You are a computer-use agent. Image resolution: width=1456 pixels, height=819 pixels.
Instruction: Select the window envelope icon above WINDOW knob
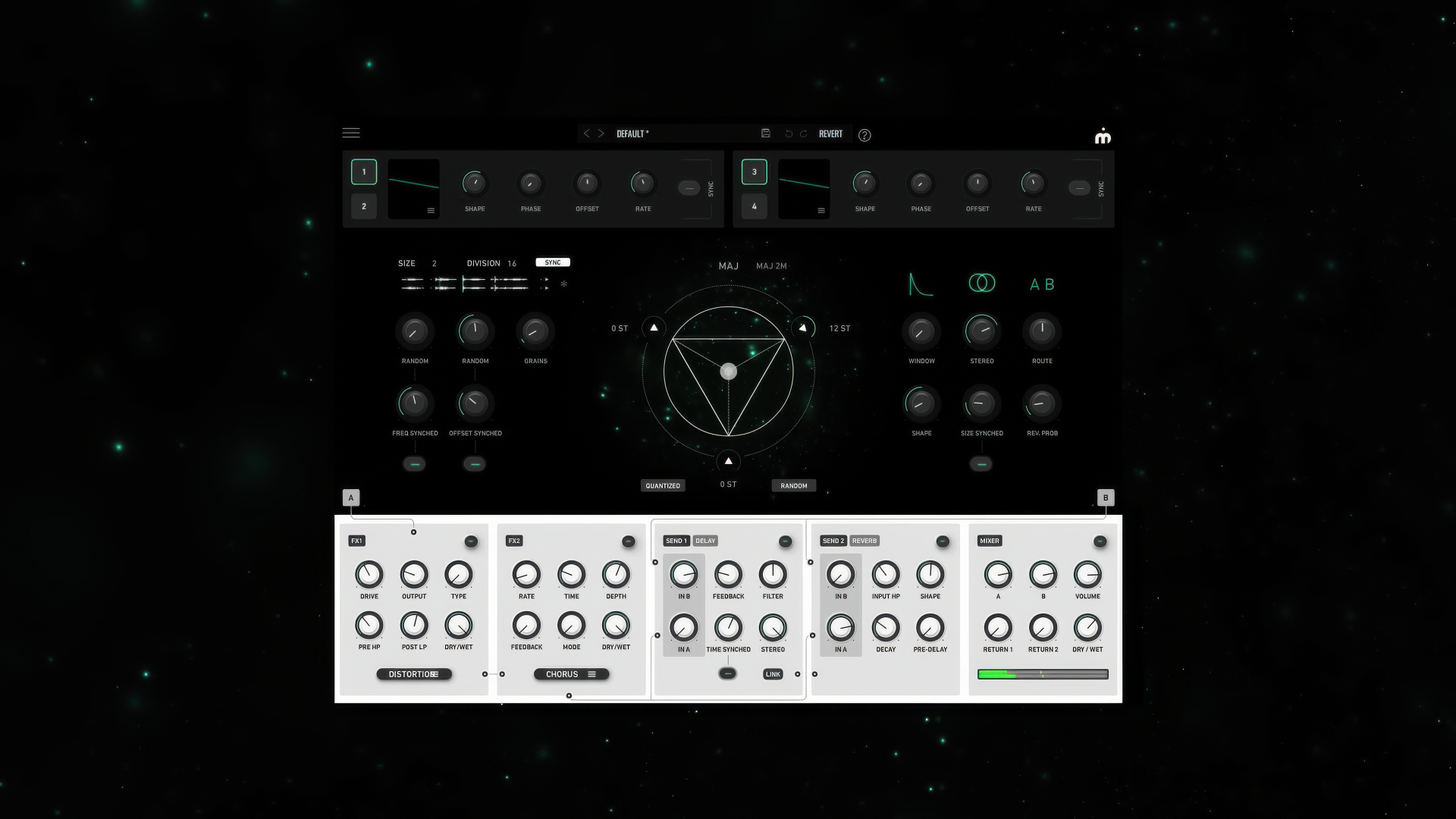(x=921, y=284)
